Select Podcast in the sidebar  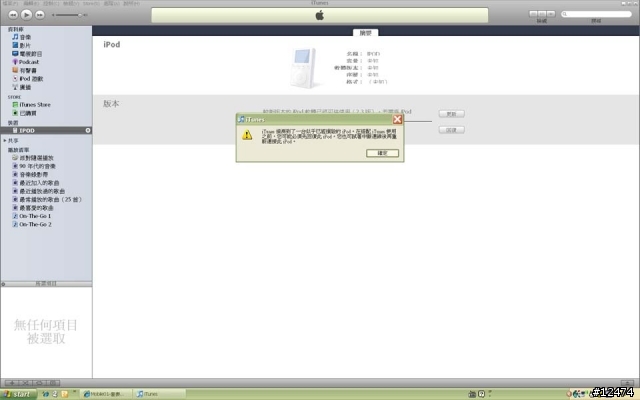[26, 62]
